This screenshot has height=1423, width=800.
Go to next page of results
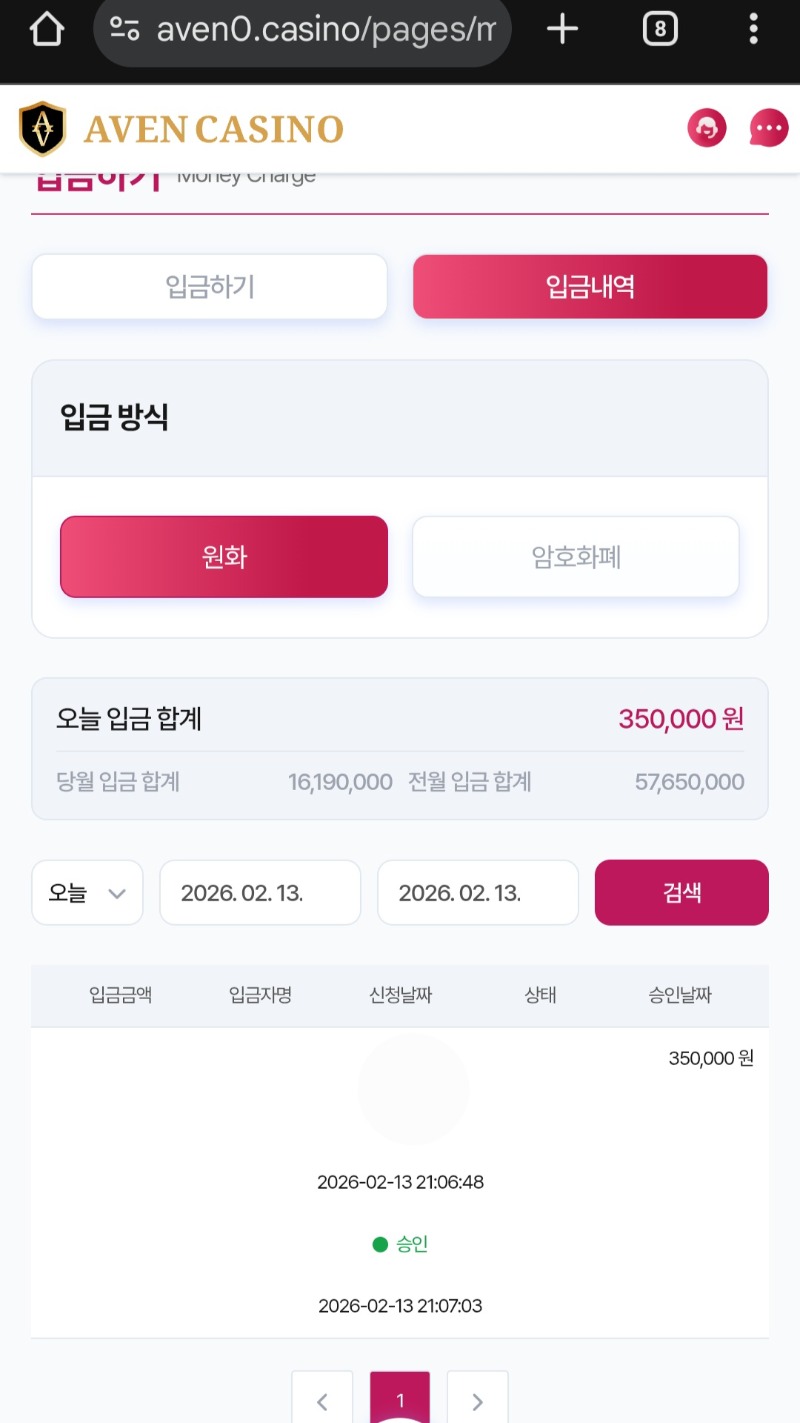(477, 1400)
